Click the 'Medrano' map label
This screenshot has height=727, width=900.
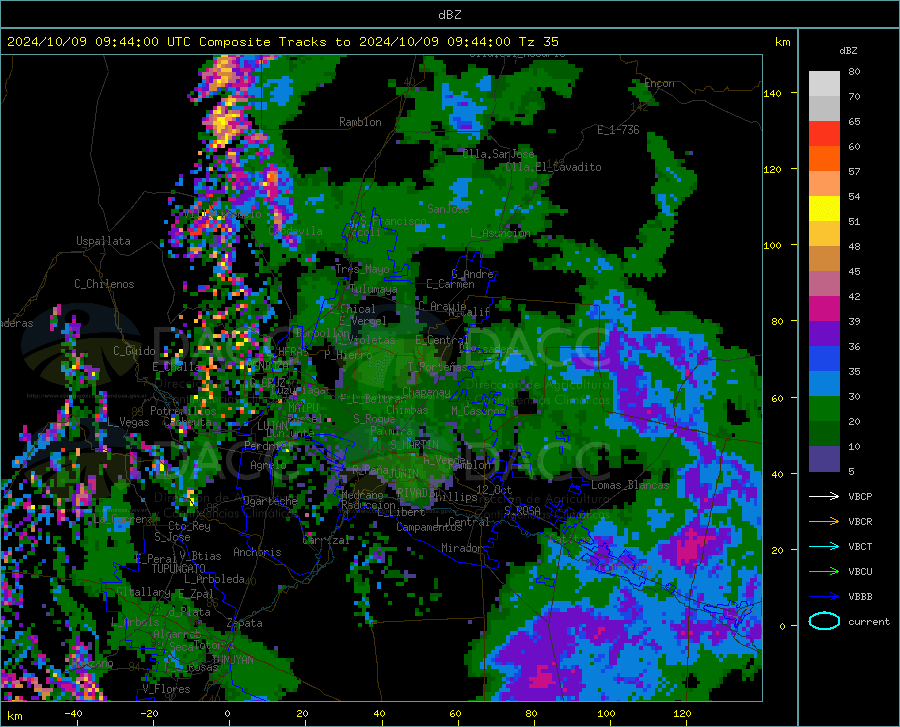[x=362, y=495]
